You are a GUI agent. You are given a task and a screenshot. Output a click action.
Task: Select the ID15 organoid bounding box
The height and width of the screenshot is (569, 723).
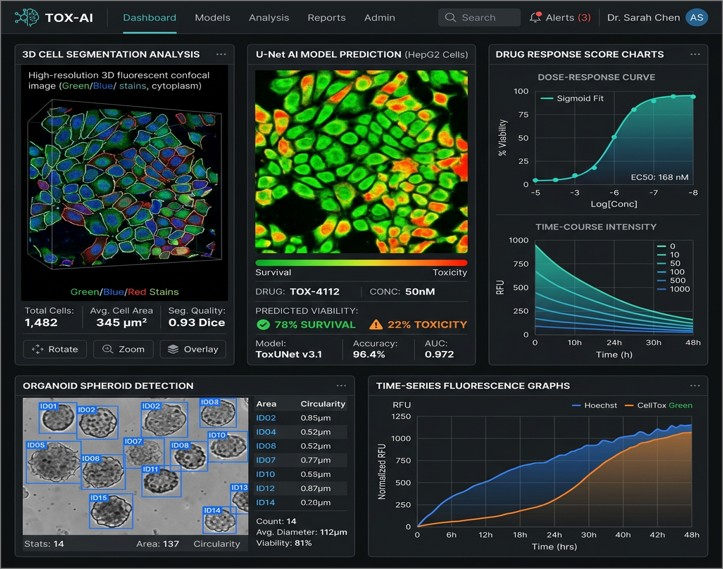click(x=111, y=511)
